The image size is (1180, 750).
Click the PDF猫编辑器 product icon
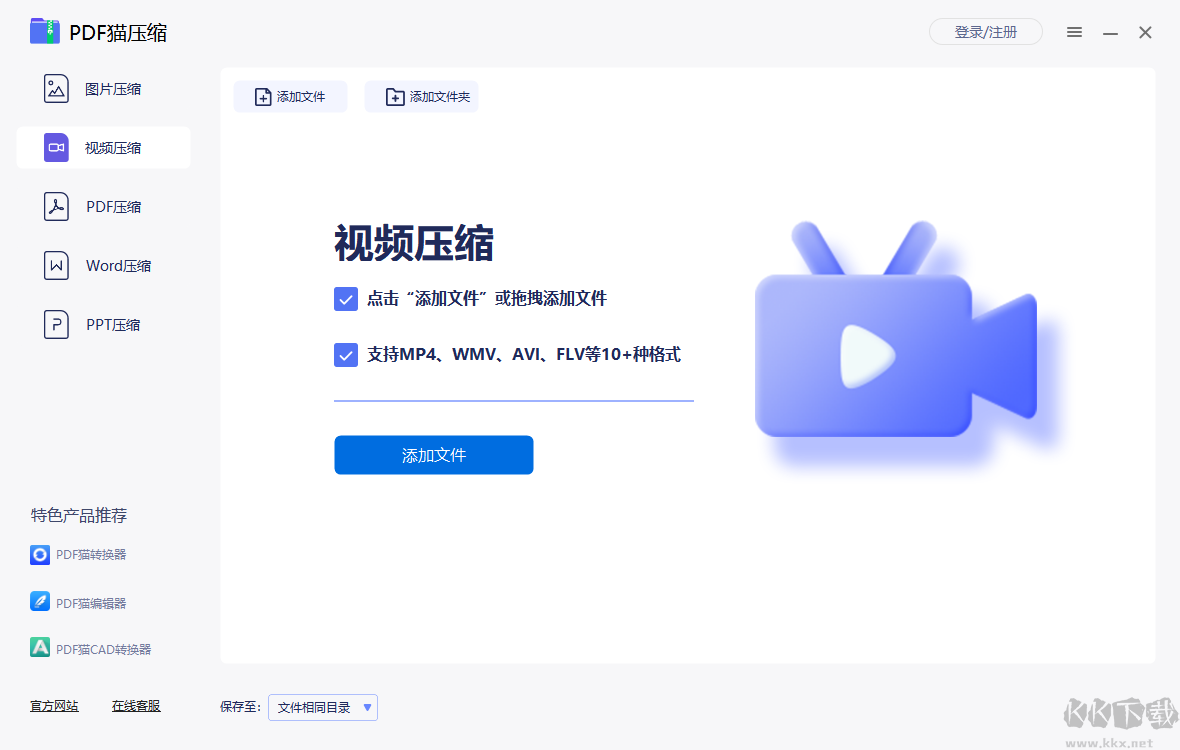tap(40, 602)
